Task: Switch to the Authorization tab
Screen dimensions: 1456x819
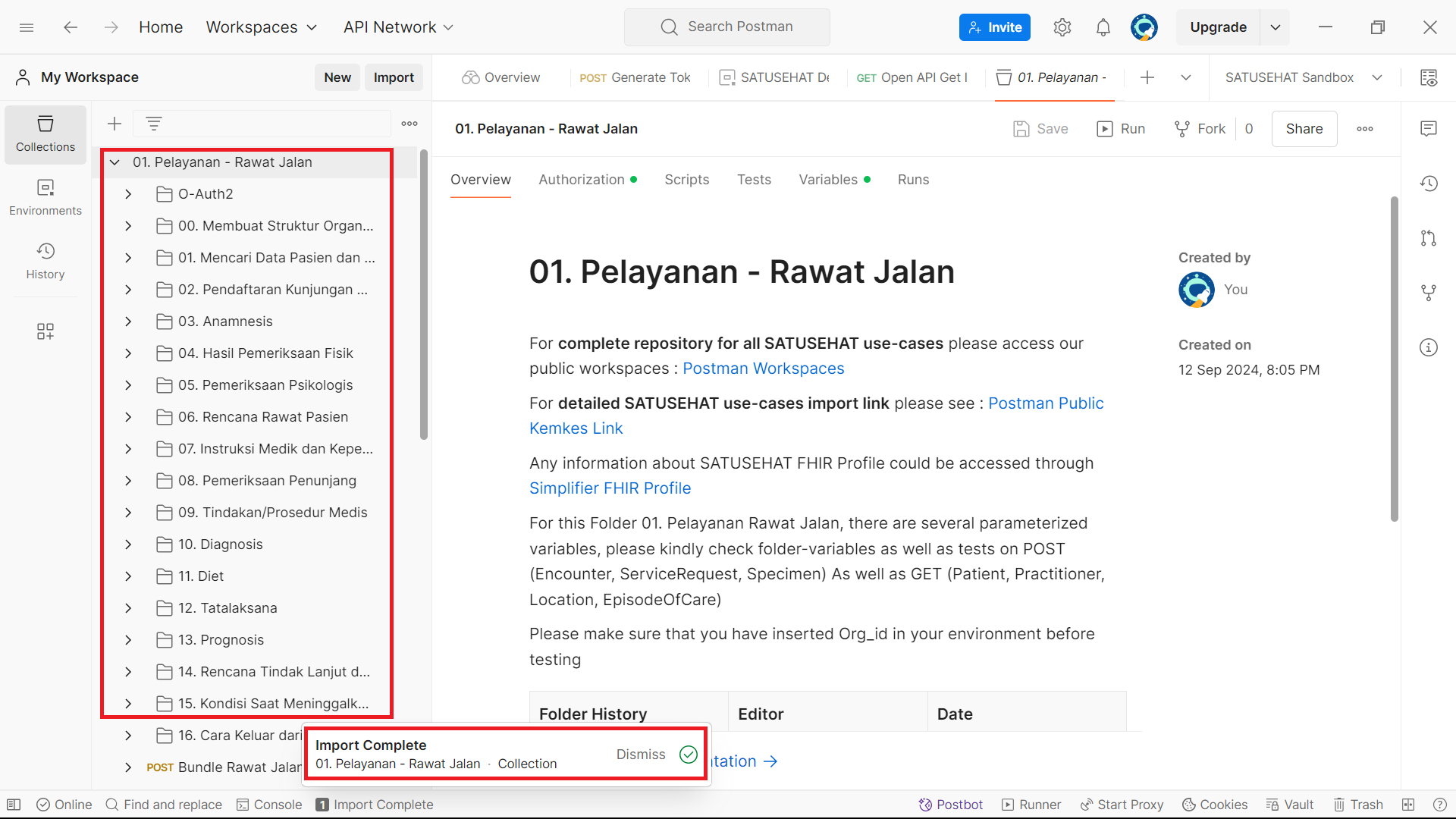Action: (588, 180)
